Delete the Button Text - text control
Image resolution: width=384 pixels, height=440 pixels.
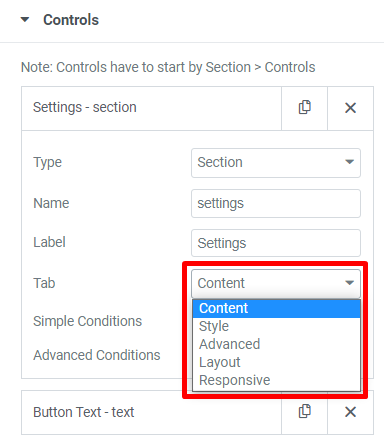(350, 412)
